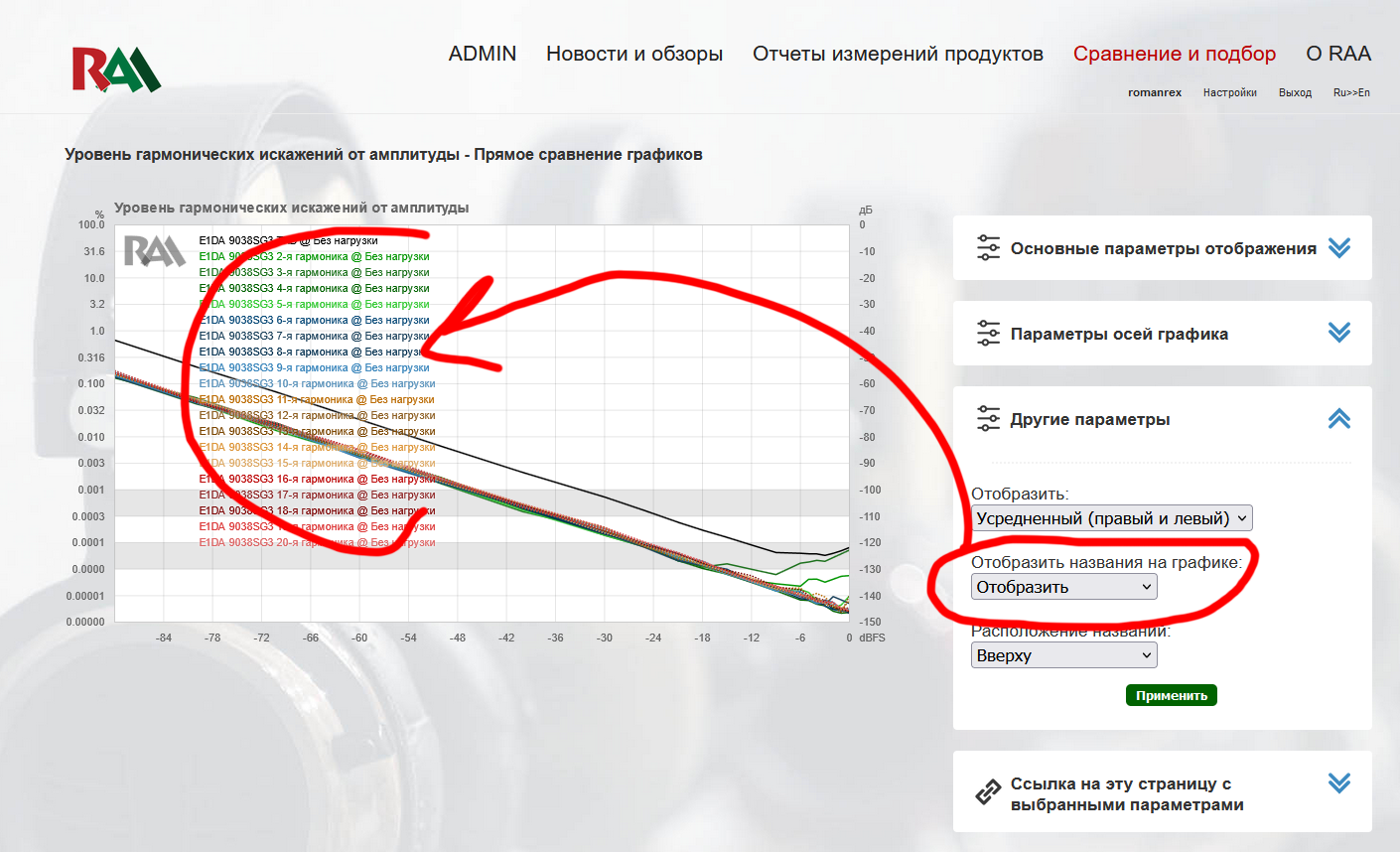Expand Основные параметры отображения with chevron
Image resolution: width=1400 pixels, height=852 pixels.
[x=1338, y=248]
